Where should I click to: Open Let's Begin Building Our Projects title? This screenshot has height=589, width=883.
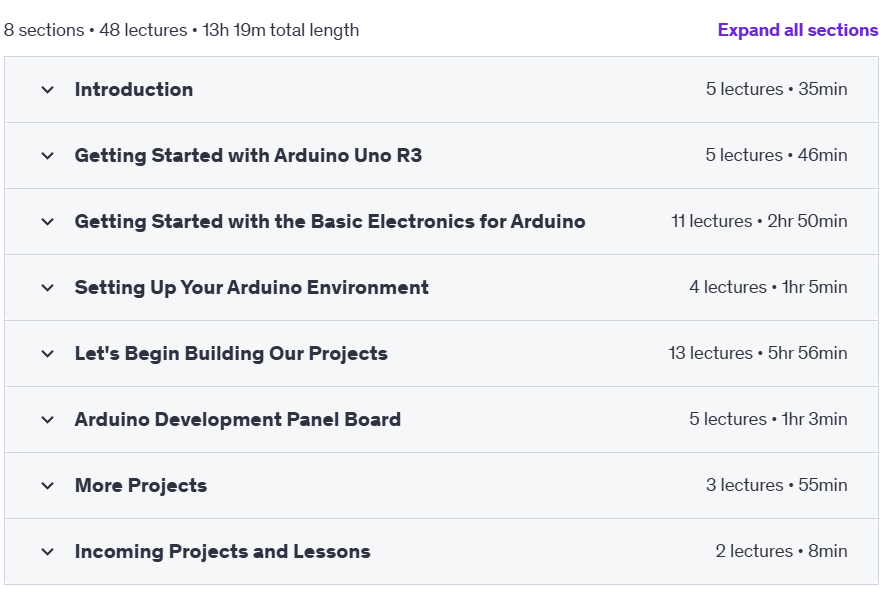tap(231, 354)
